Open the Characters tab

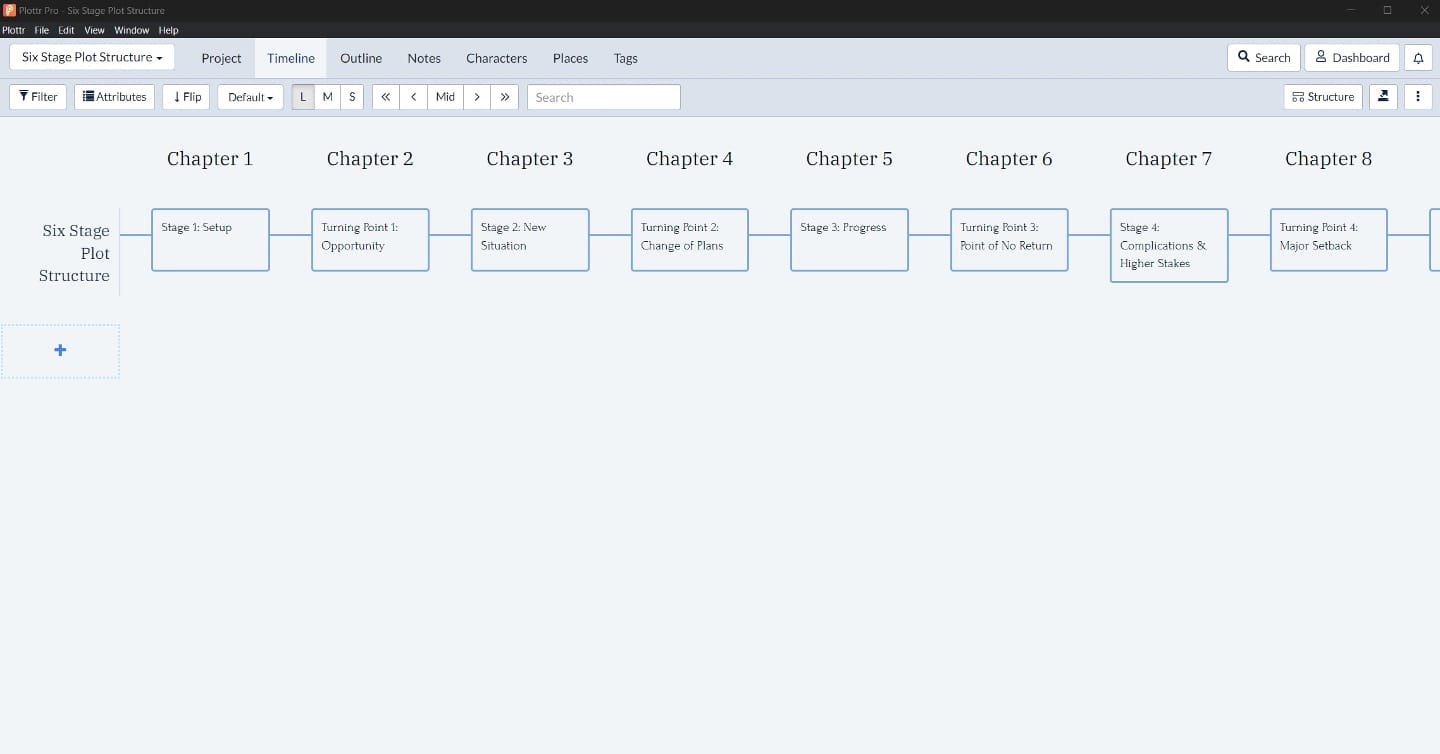pyautogui.click(x=496, y=58)
